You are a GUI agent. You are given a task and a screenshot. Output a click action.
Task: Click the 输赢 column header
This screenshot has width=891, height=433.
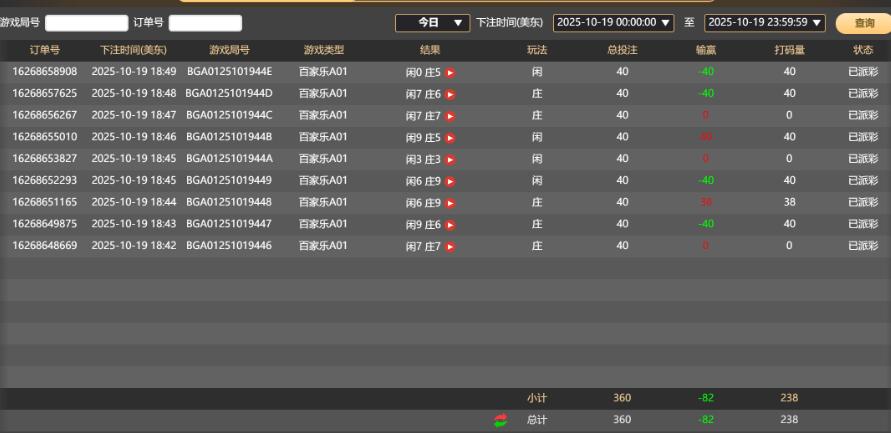706,50
